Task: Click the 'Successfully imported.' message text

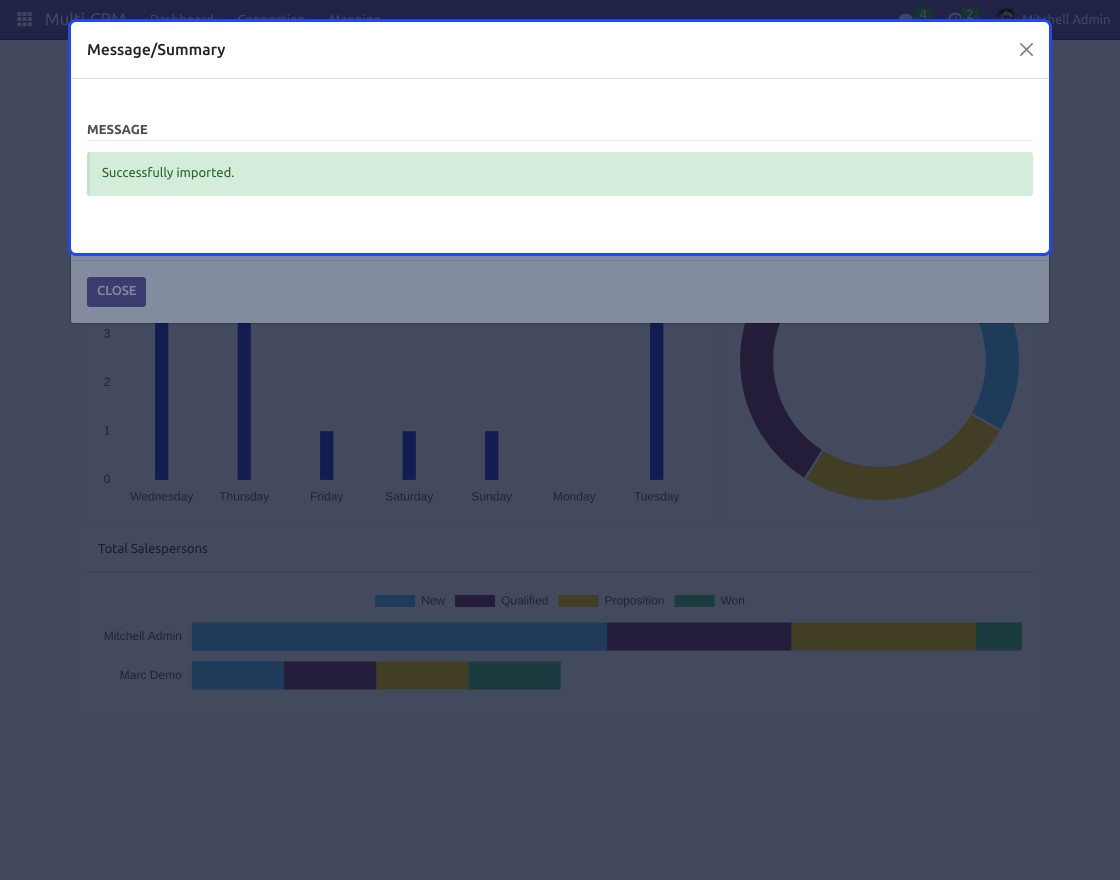Action: pyautogui.click(x=168, y=173)
